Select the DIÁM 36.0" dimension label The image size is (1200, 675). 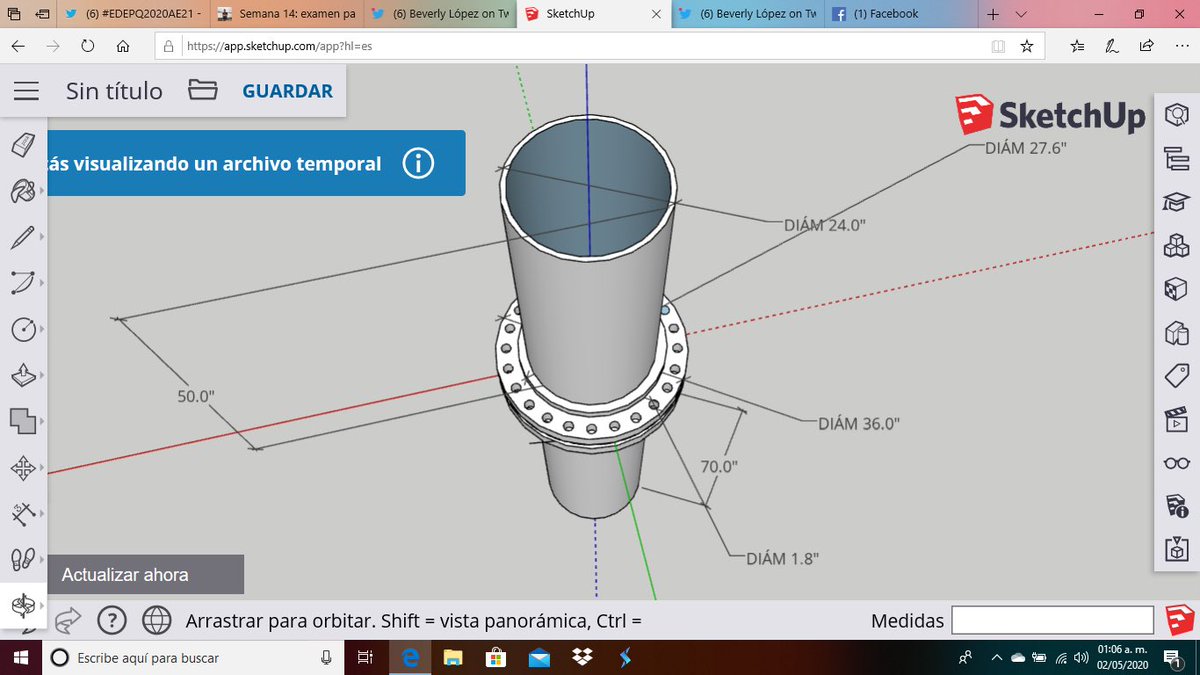point(859,423)
